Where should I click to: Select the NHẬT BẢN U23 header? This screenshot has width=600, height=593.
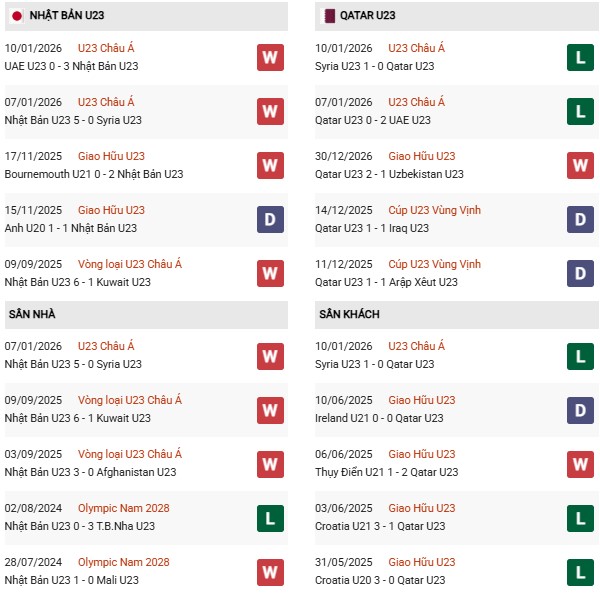point(67,16)
